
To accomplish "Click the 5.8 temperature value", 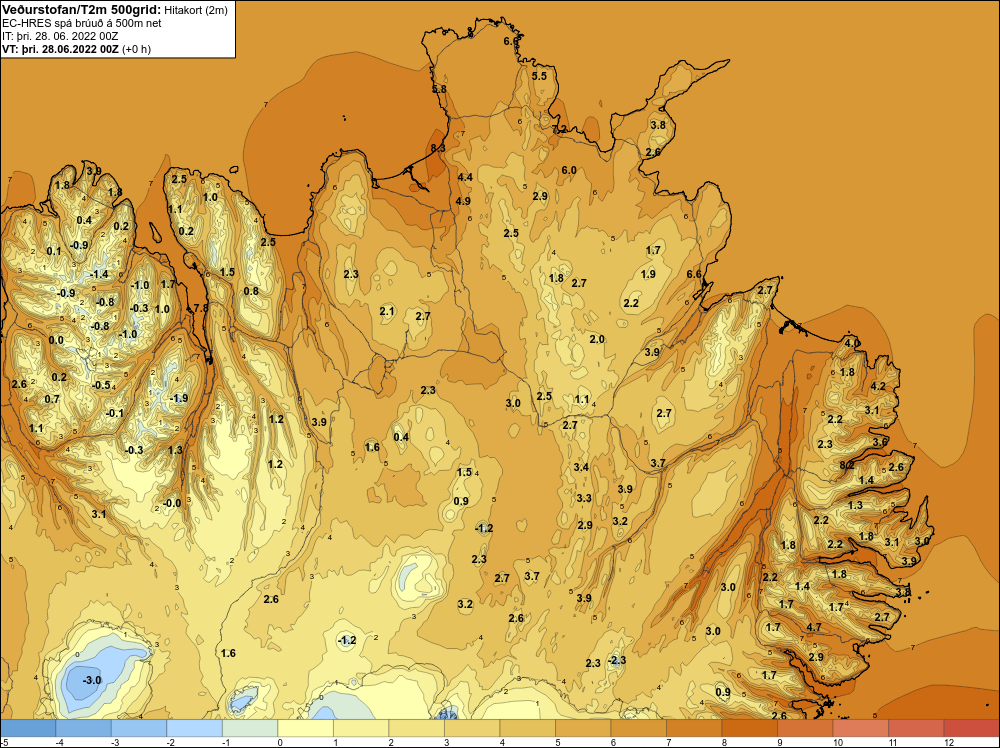I will pyautogui.click(x=439, y=89).
